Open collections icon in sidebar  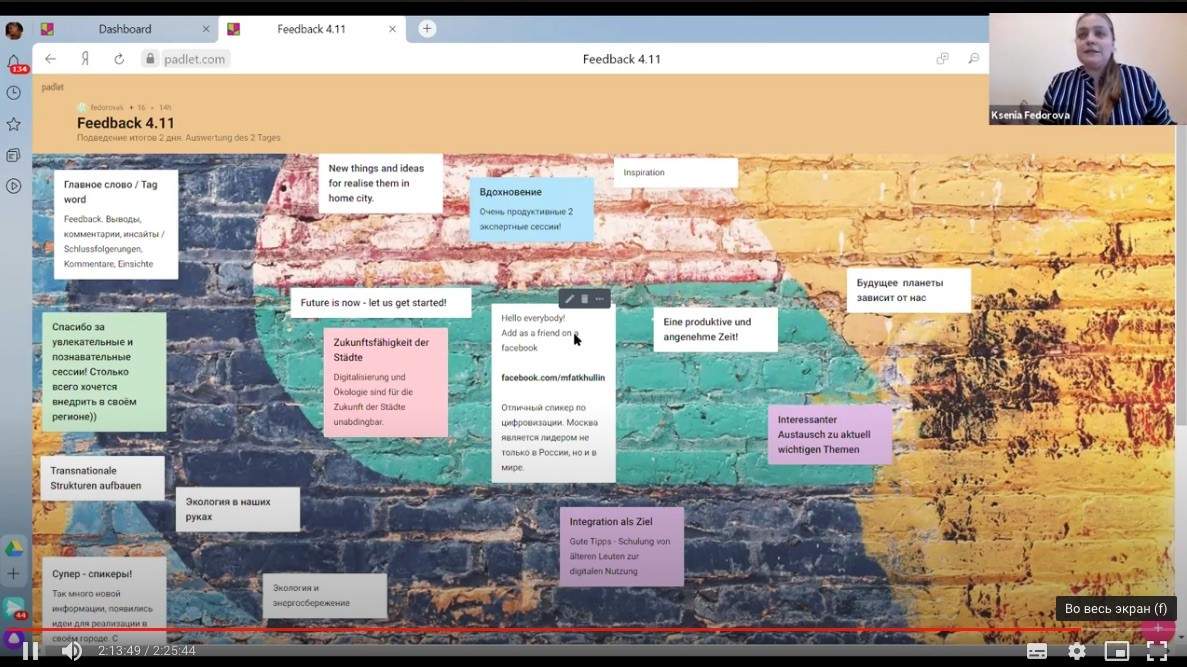14,155
